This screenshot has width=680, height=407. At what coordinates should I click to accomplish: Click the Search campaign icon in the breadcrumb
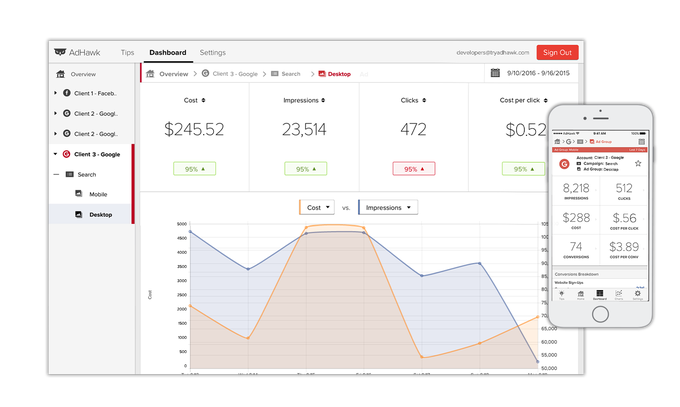click(275, 74)
